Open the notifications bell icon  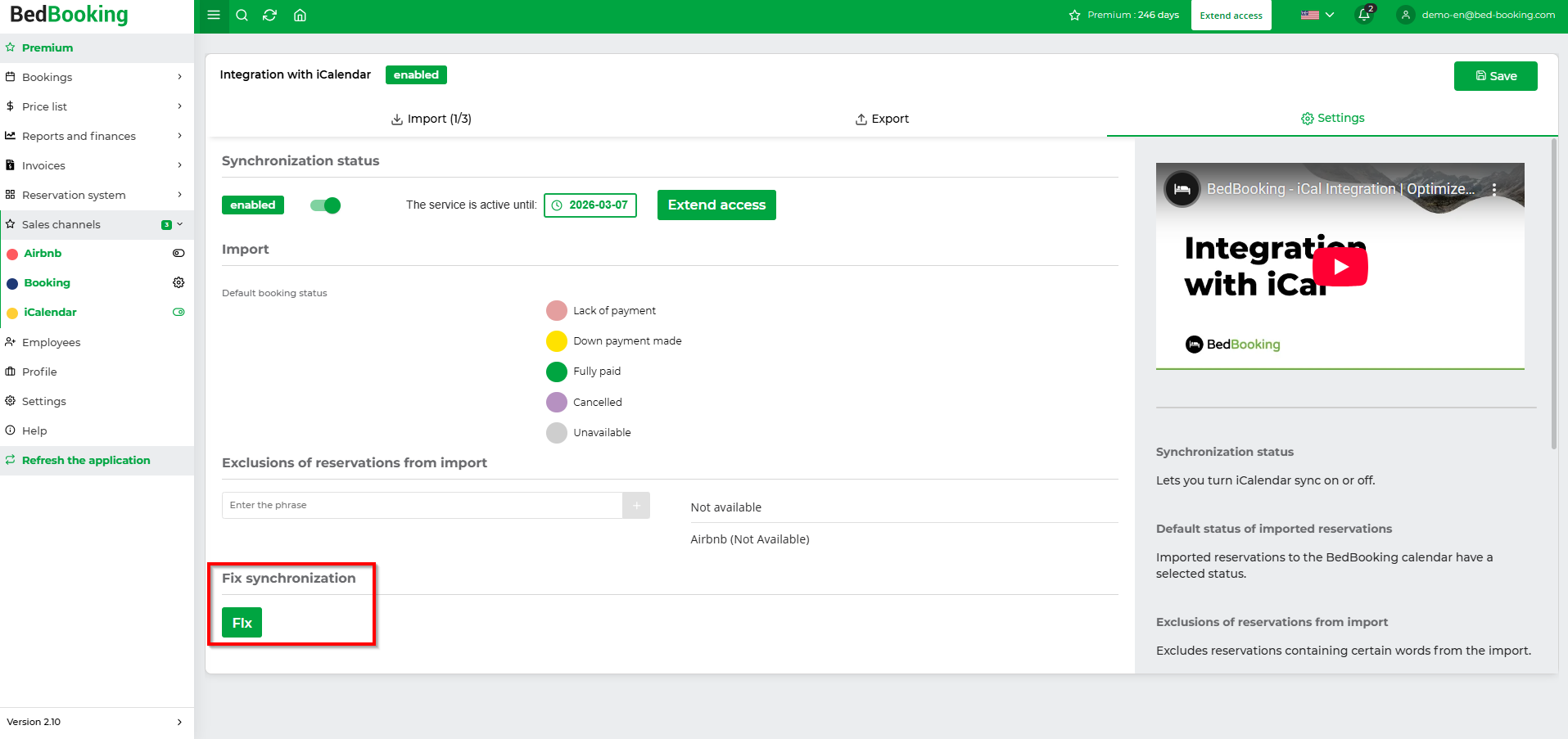pos(1364,15)
